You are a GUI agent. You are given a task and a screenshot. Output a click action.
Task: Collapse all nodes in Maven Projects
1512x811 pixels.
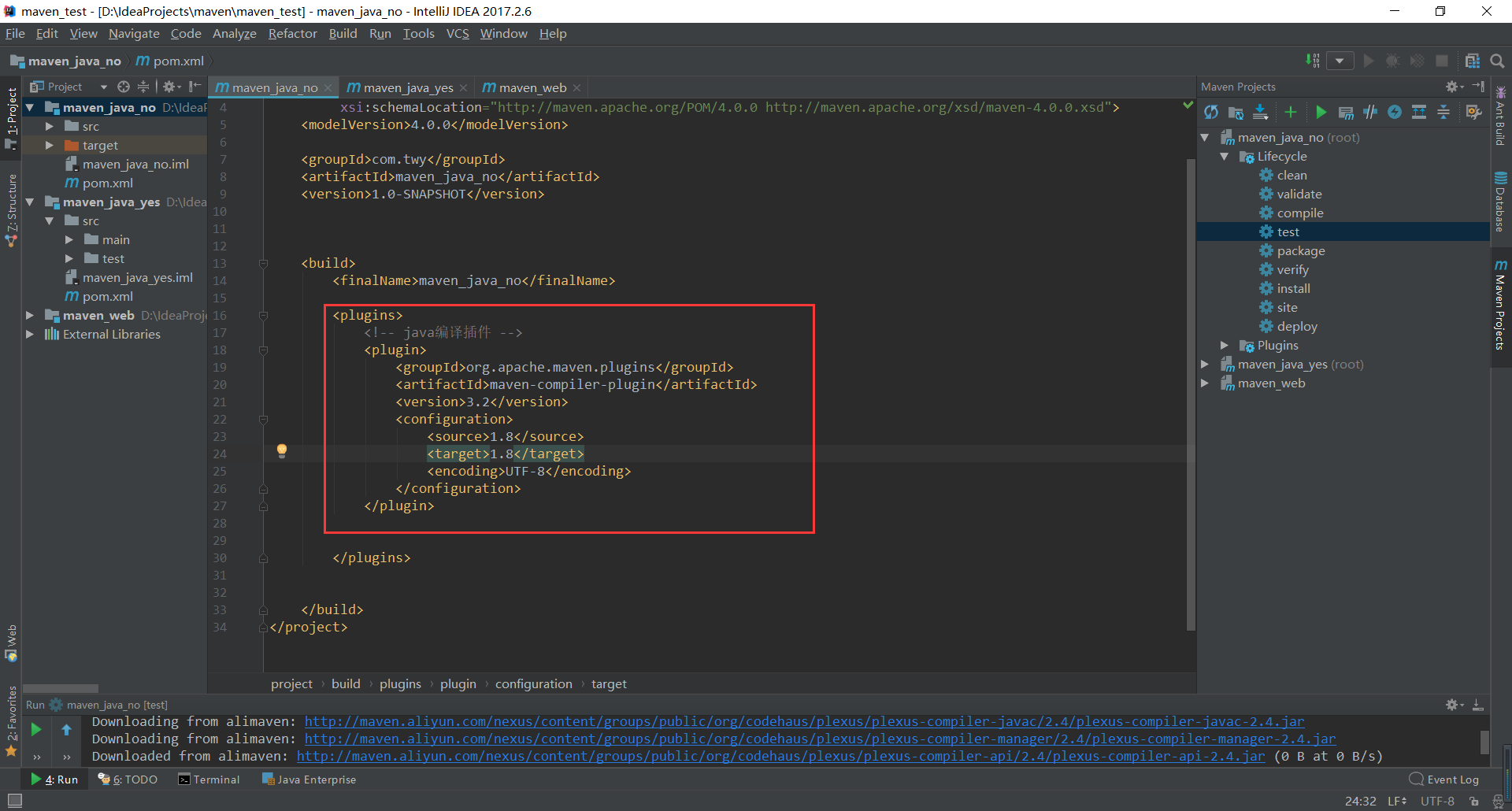1443,113
